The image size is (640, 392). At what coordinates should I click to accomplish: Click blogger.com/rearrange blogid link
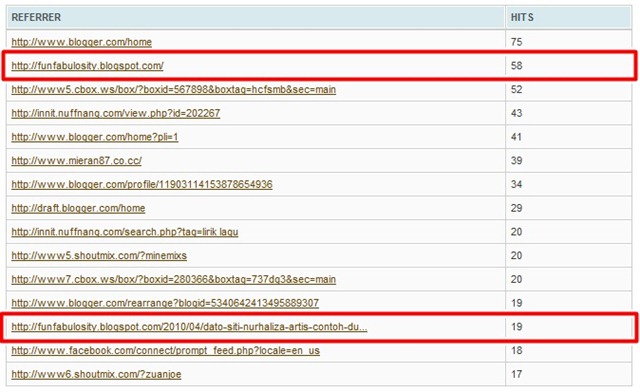165,303
